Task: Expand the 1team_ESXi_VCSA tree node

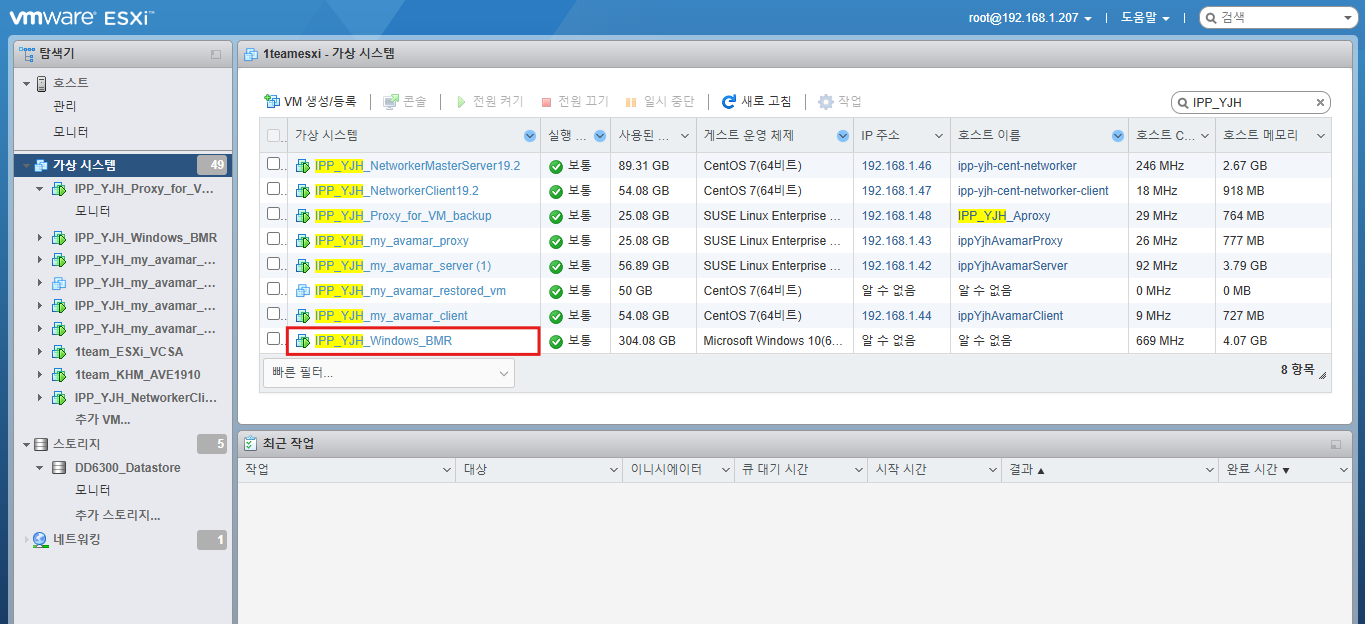Action: [40, 352]
